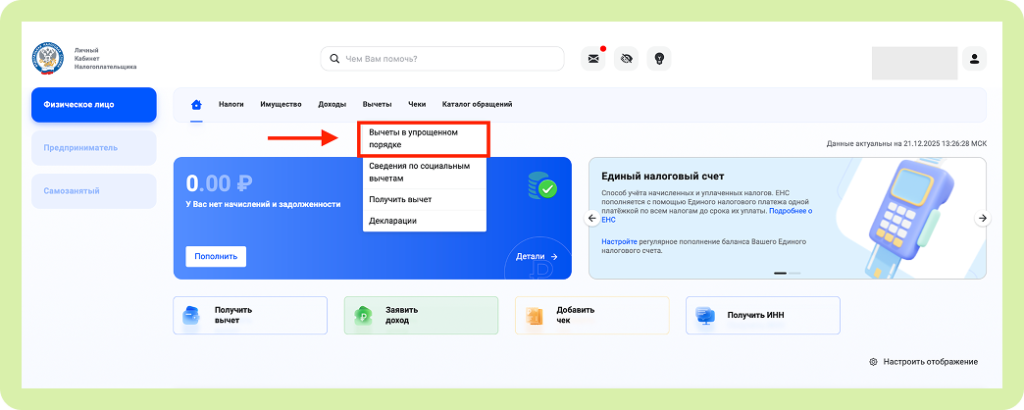Go to home via house icon
The image size is (1024, 410).
[x=196, y=104]
